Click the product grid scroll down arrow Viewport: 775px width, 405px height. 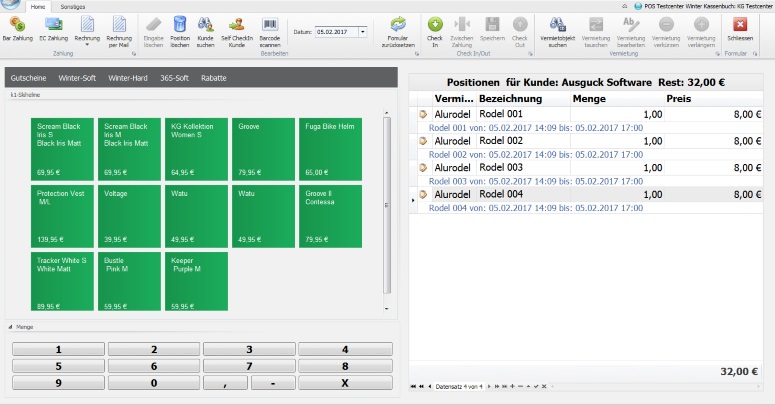[x=387, y=308]
